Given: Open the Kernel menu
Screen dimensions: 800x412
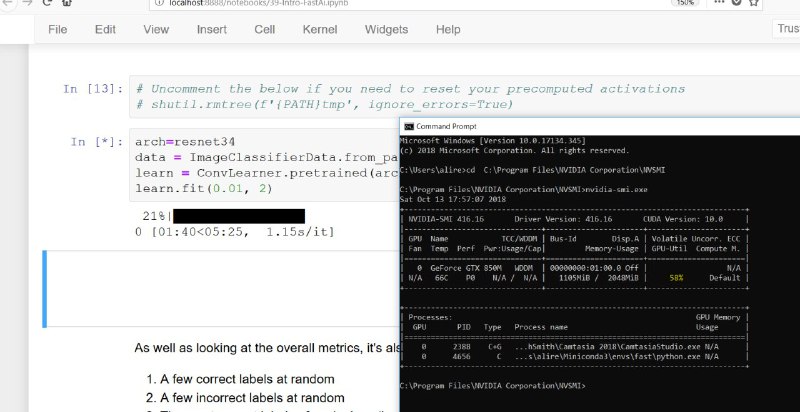Looking at the screenshot, I should (x=320, y=30).
